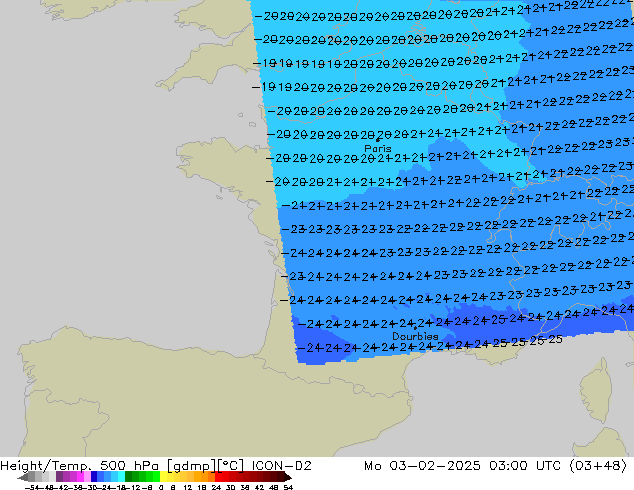Click the Dourbies city label
The image size is (634, 490).
(x=415, y=336)
